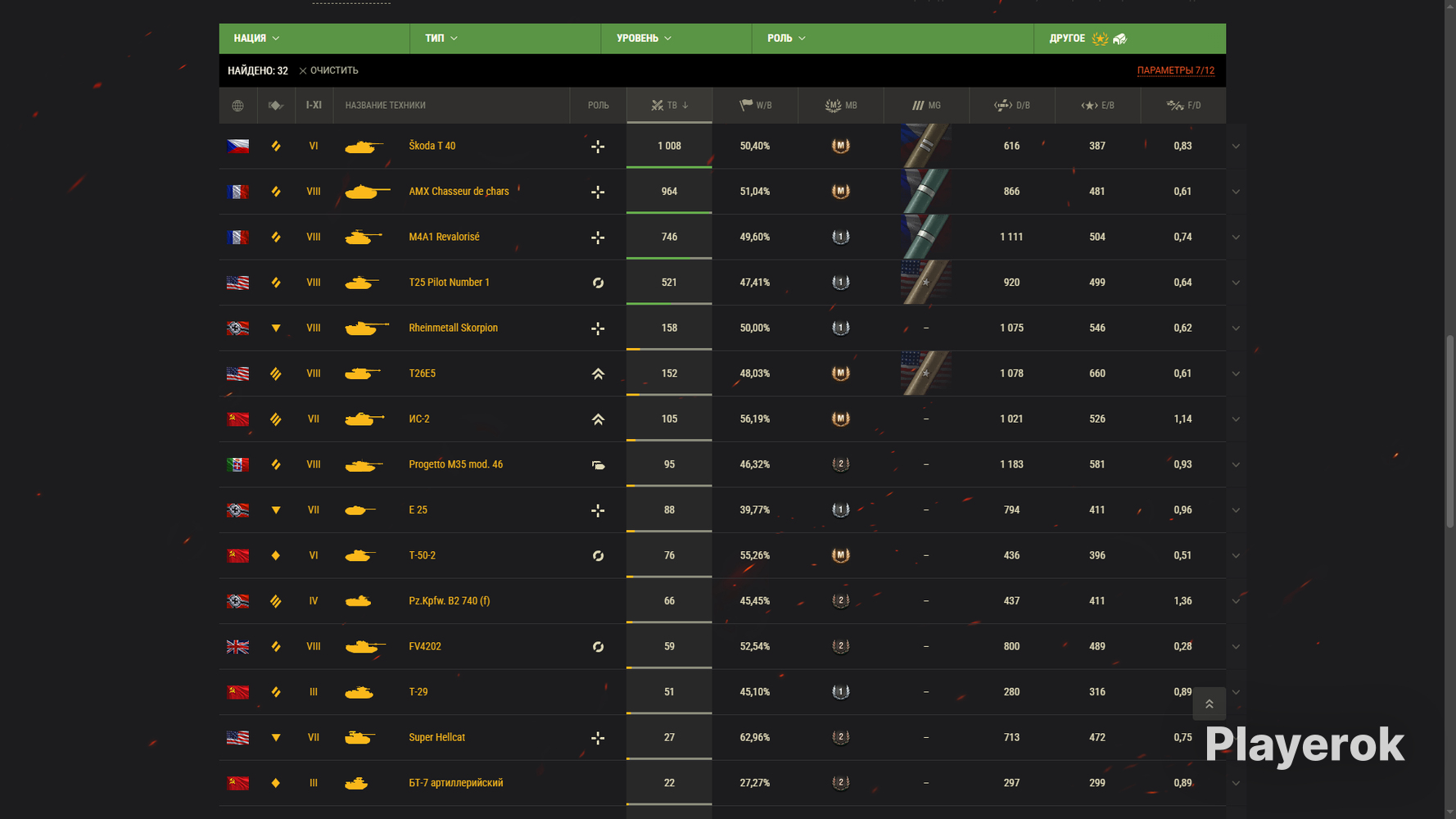Image resolution: width=1456 pixels, height=819 pixels.
Task: Open the T-29 vehicle link
Action: click(418, 692)
